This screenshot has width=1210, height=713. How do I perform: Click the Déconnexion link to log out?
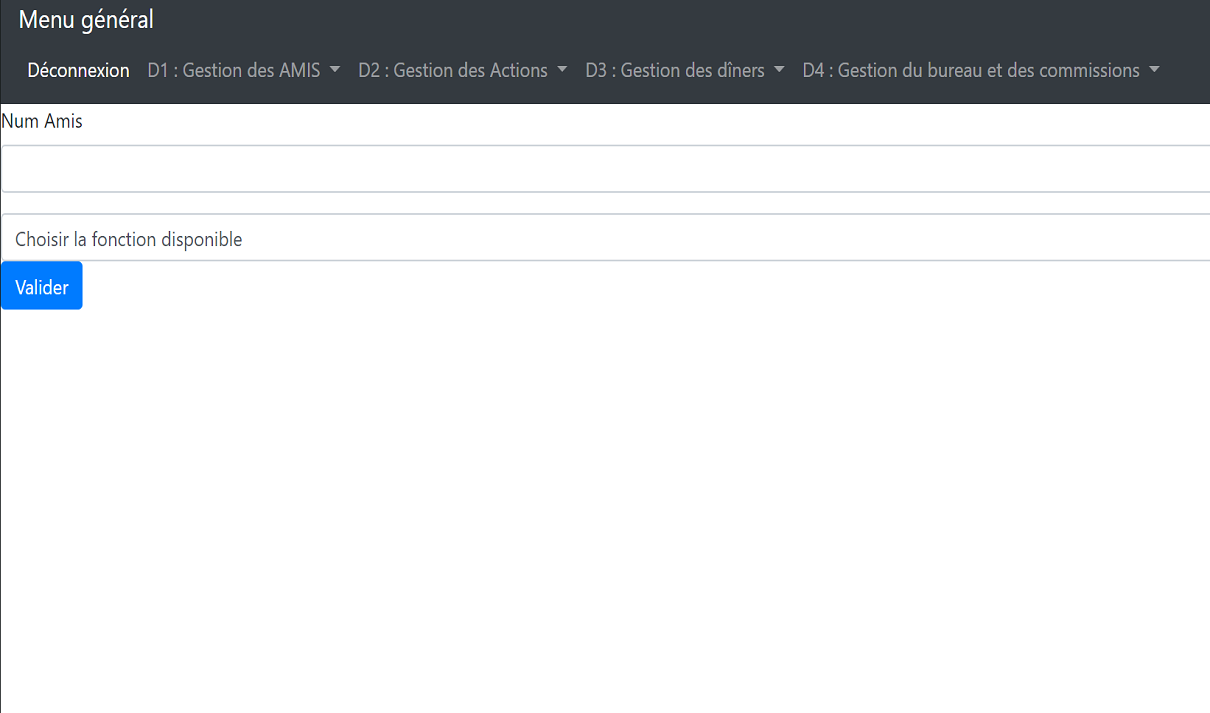click(x=78, y=71)
